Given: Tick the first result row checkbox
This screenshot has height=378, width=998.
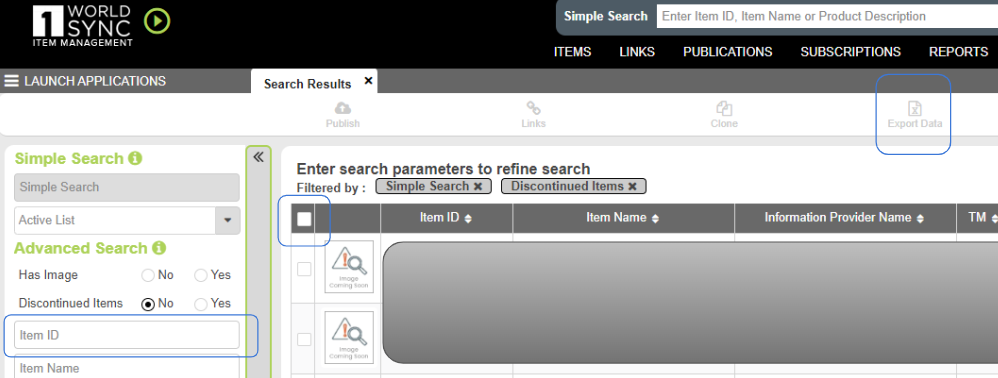Looking at the screenshot, I should pyautogui.click(x=304, y=269).
